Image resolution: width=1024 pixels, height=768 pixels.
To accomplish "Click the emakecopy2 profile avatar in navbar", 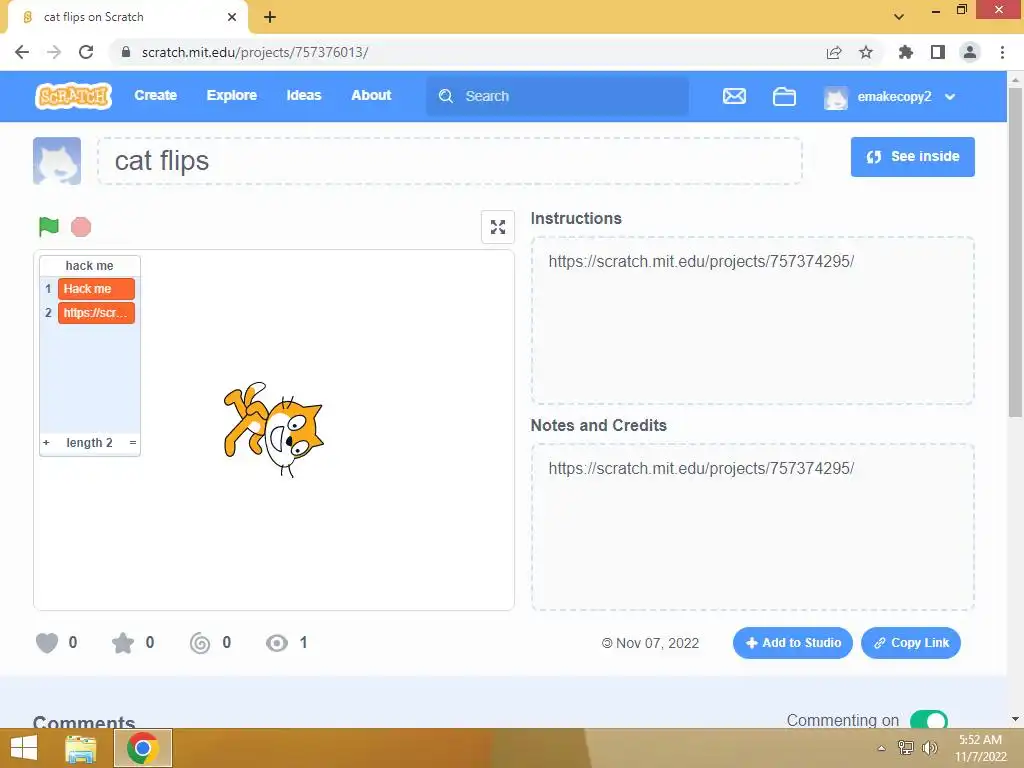I will [x=836, y=97].
